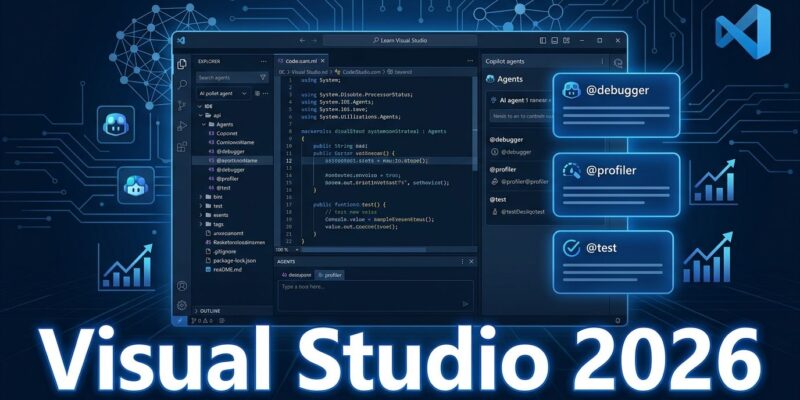
Task: Open the AGENTS panel kebab menu
Action: [x=462, y=261]
